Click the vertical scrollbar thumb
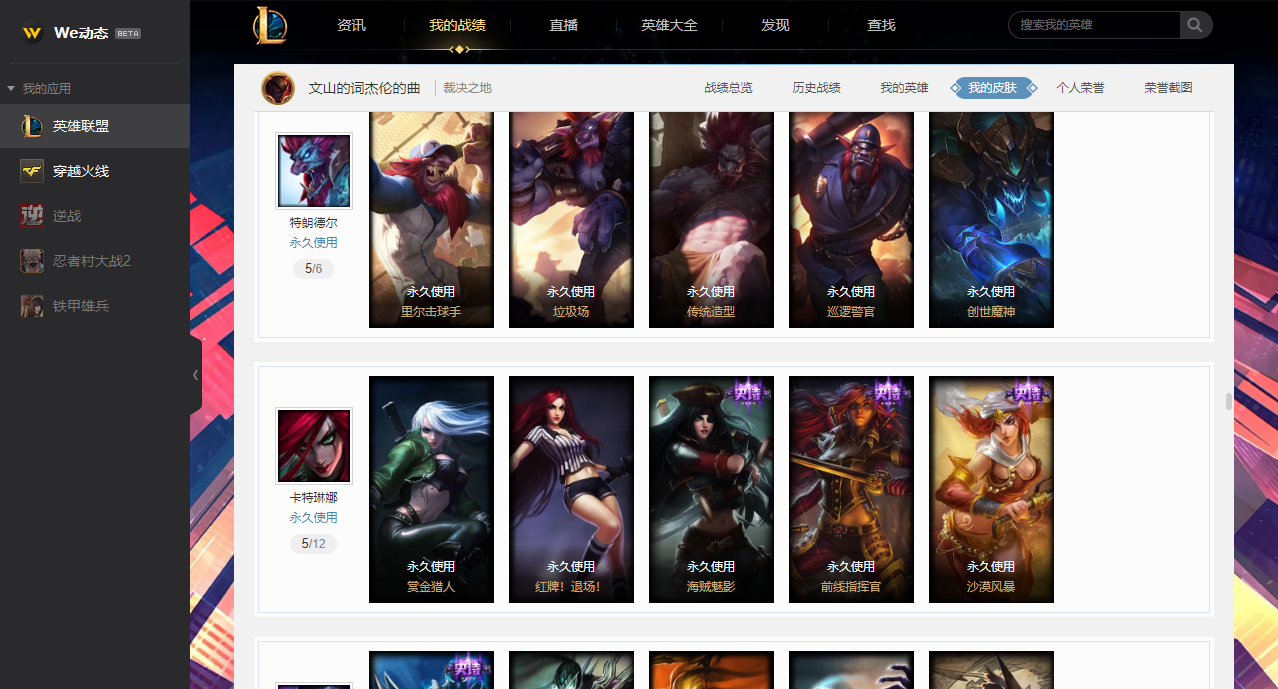This screenshot has width=1278, height=689. point(1229,401)
